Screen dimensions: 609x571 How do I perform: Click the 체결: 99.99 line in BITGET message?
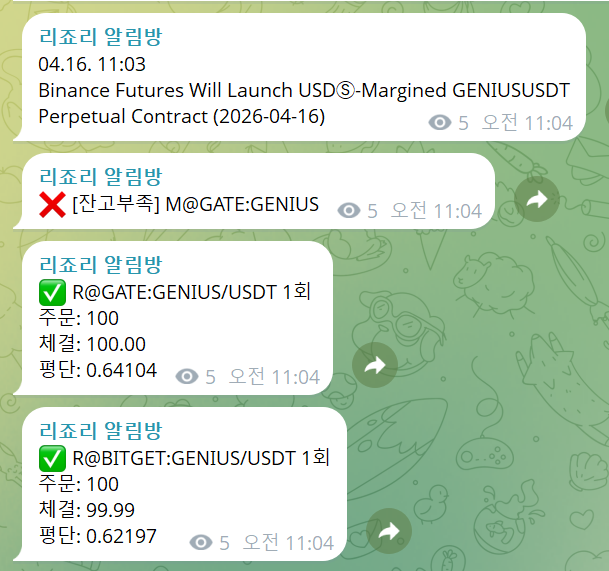[x=87, y=510]
